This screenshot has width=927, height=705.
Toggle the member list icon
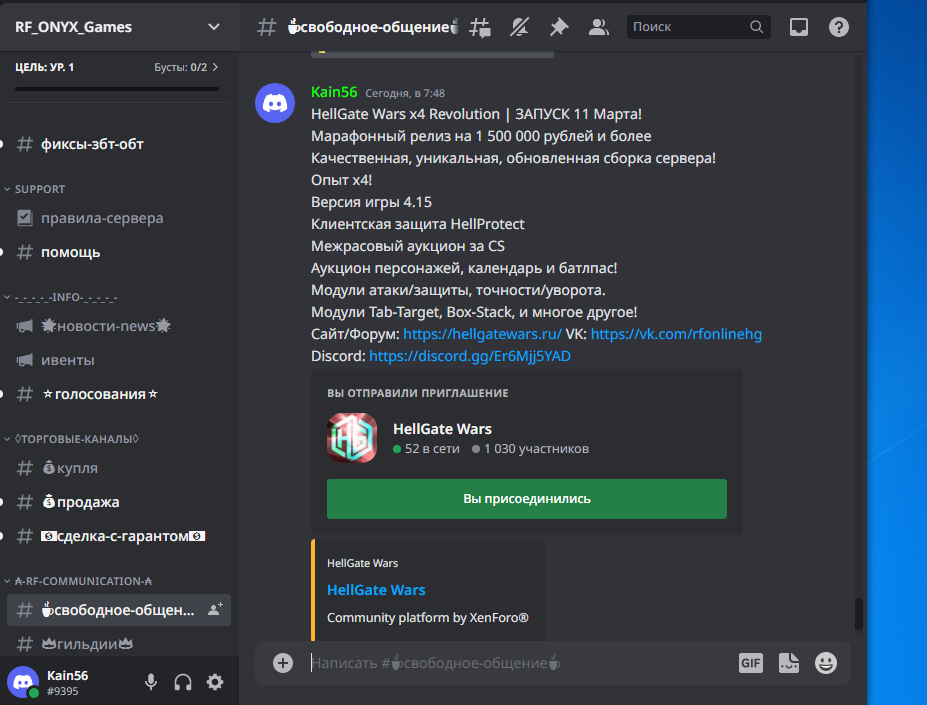(598, 27)
